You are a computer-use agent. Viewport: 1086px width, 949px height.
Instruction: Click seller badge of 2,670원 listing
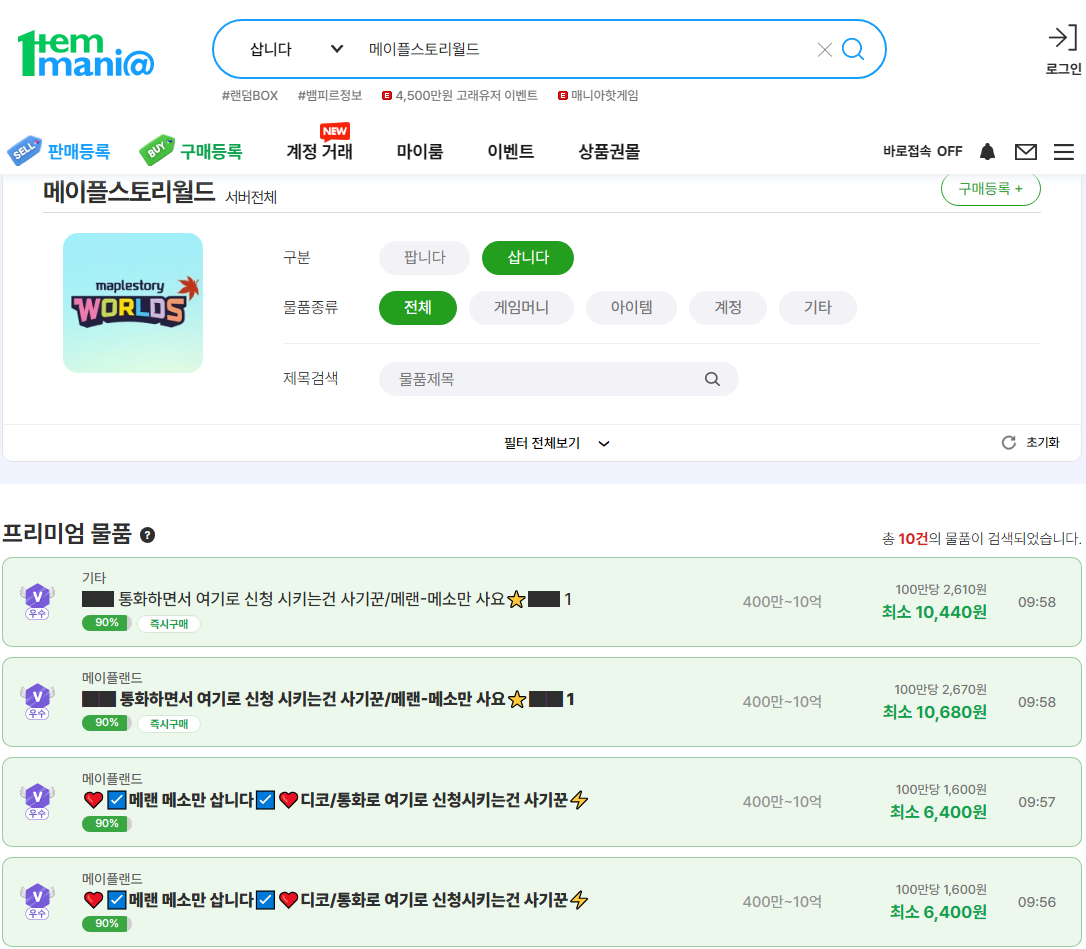tap(37, 702)
